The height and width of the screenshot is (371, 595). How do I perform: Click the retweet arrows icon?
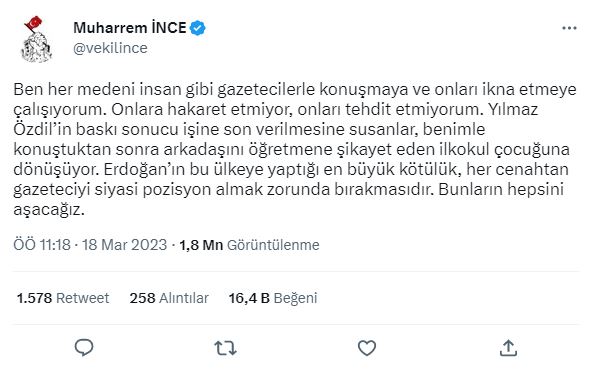[225, 348]
